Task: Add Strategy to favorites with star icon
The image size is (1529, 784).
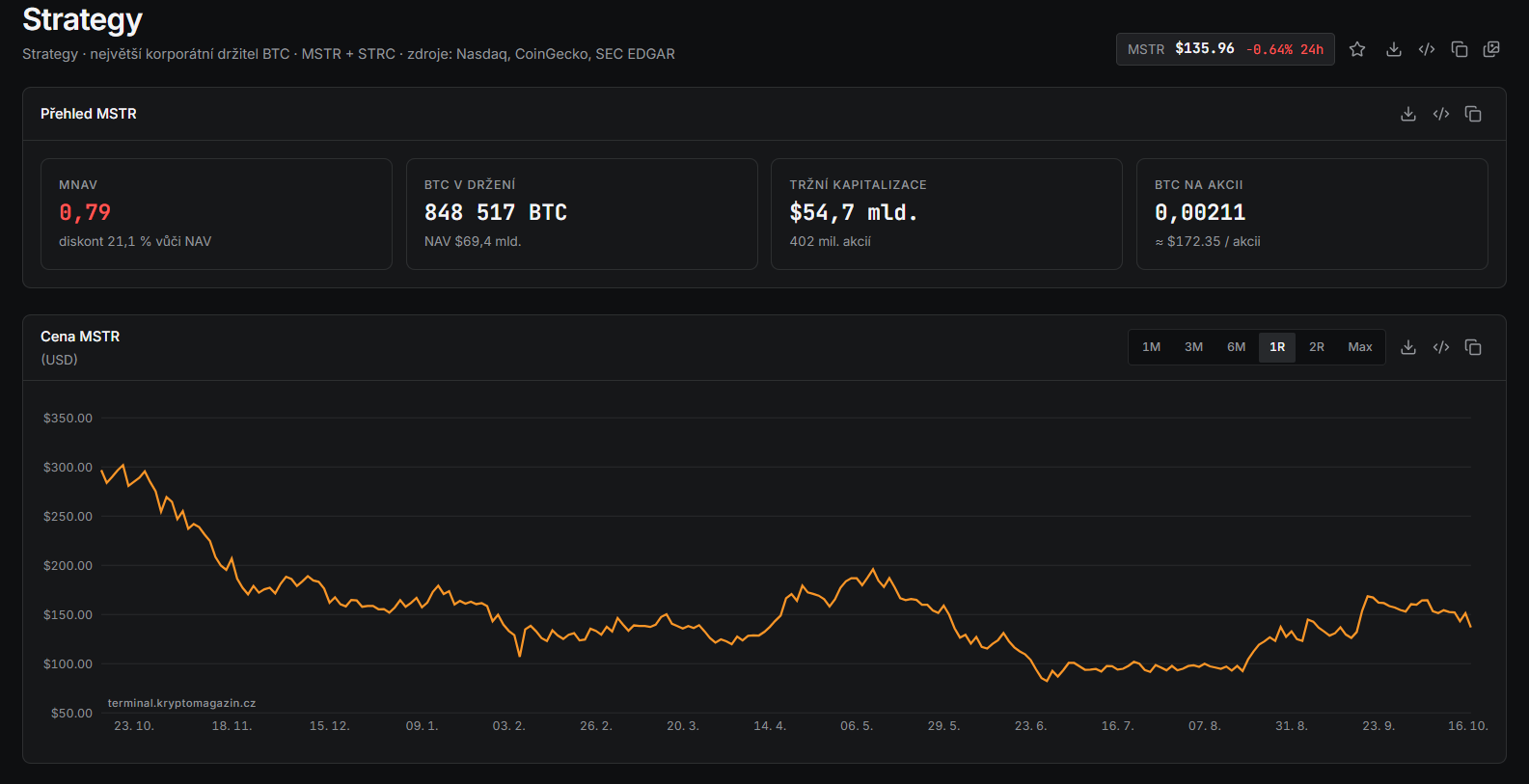Action: tap(1357, 49)
